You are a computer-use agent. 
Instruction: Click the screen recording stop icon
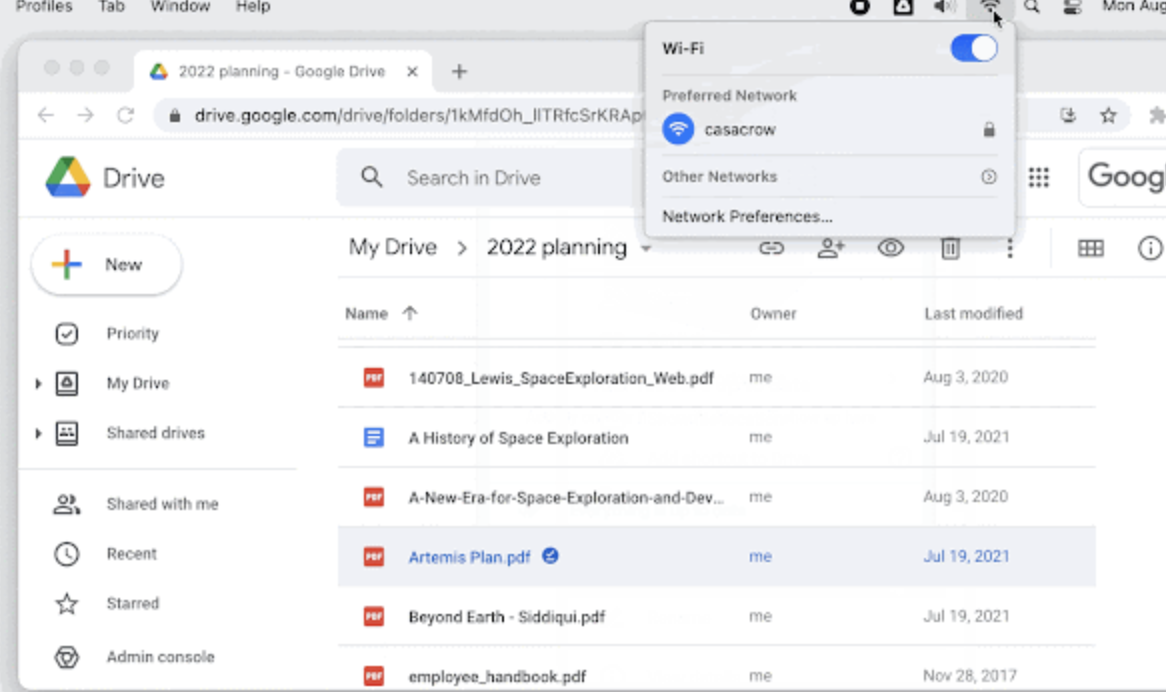(860, 7)
